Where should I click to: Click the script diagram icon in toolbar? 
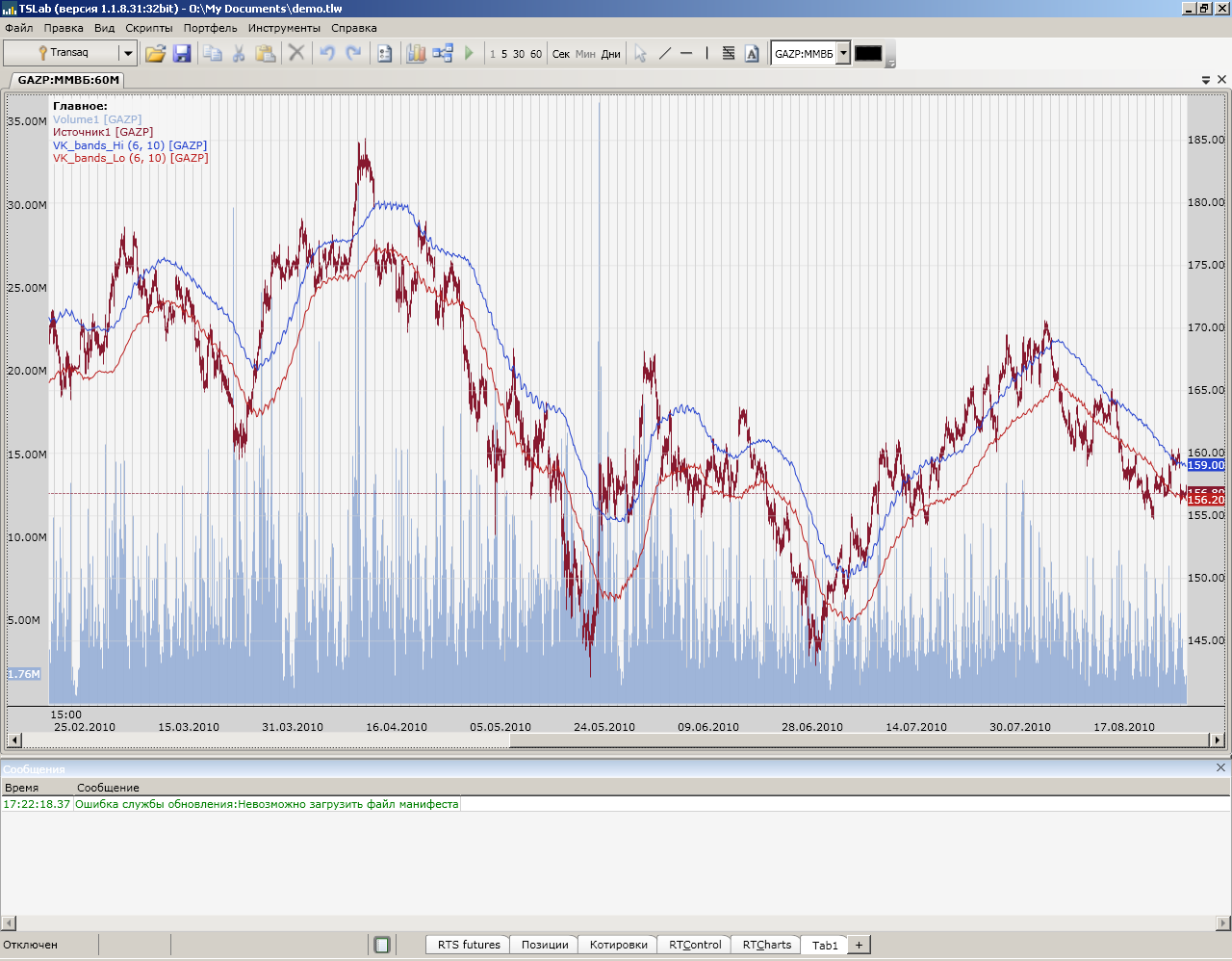[443, 54]
